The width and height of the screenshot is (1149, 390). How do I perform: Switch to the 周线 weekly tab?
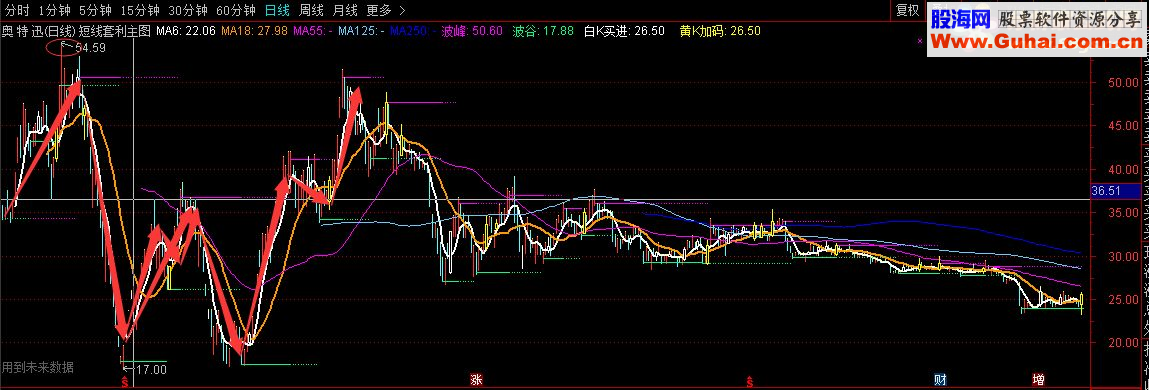point(312,10)
